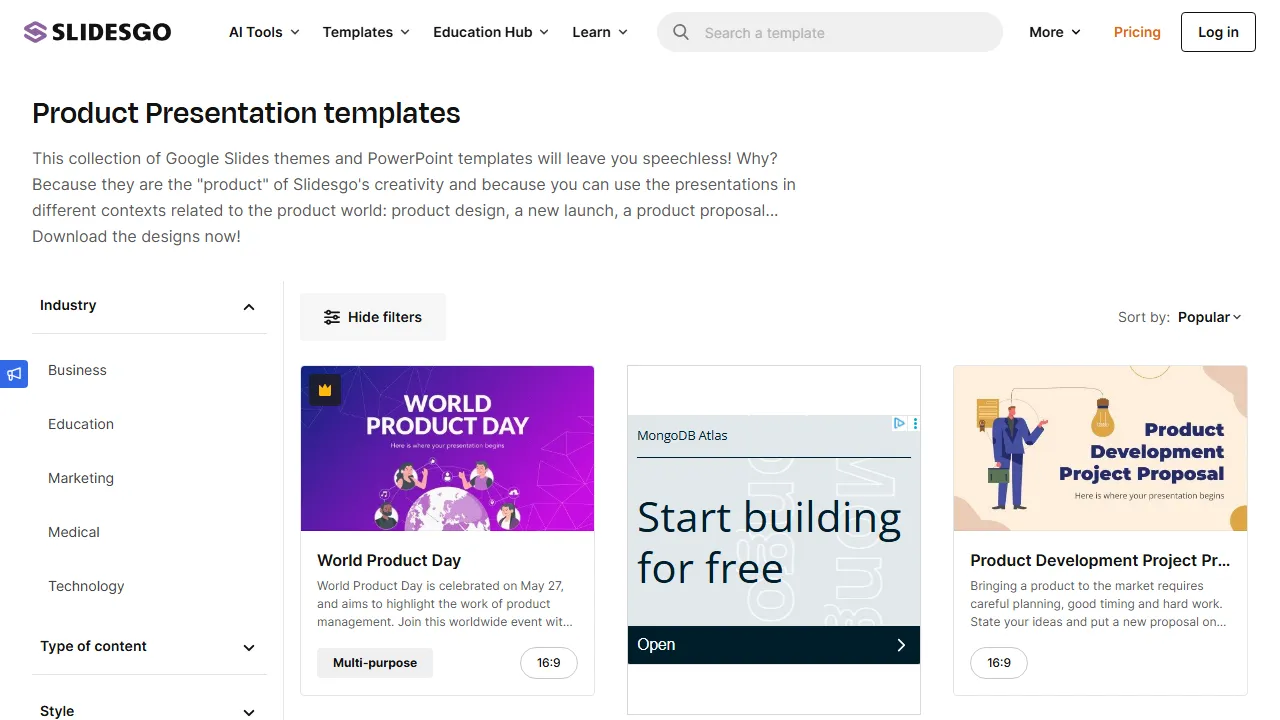This screenshot has width=1280, height=720.
Task: Change the Sort by Popular dropdown
Action: click(1209, 317)
